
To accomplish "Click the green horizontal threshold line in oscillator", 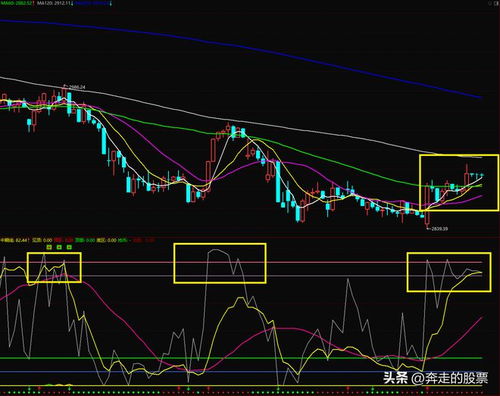I will tap(241, 358).
